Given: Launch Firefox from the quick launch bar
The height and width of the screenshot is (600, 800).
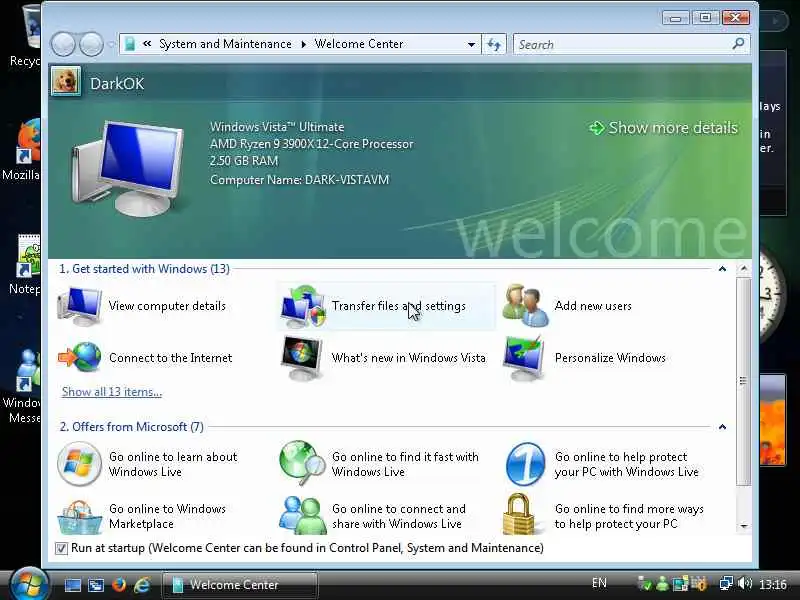Looking at the screenshot, I should click(119, 585).
